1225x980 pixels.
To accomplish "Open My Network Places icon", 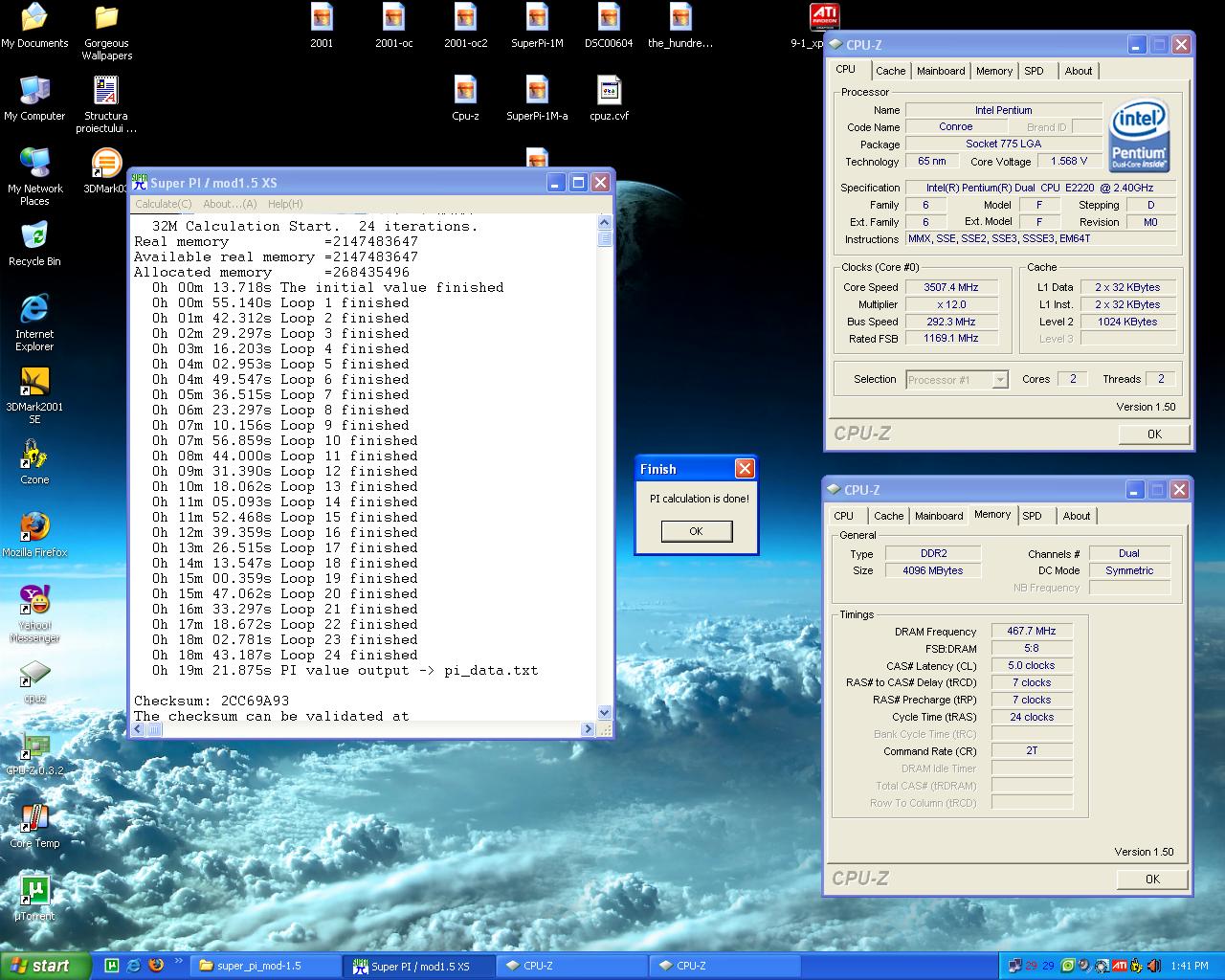I will pos(34,177).
